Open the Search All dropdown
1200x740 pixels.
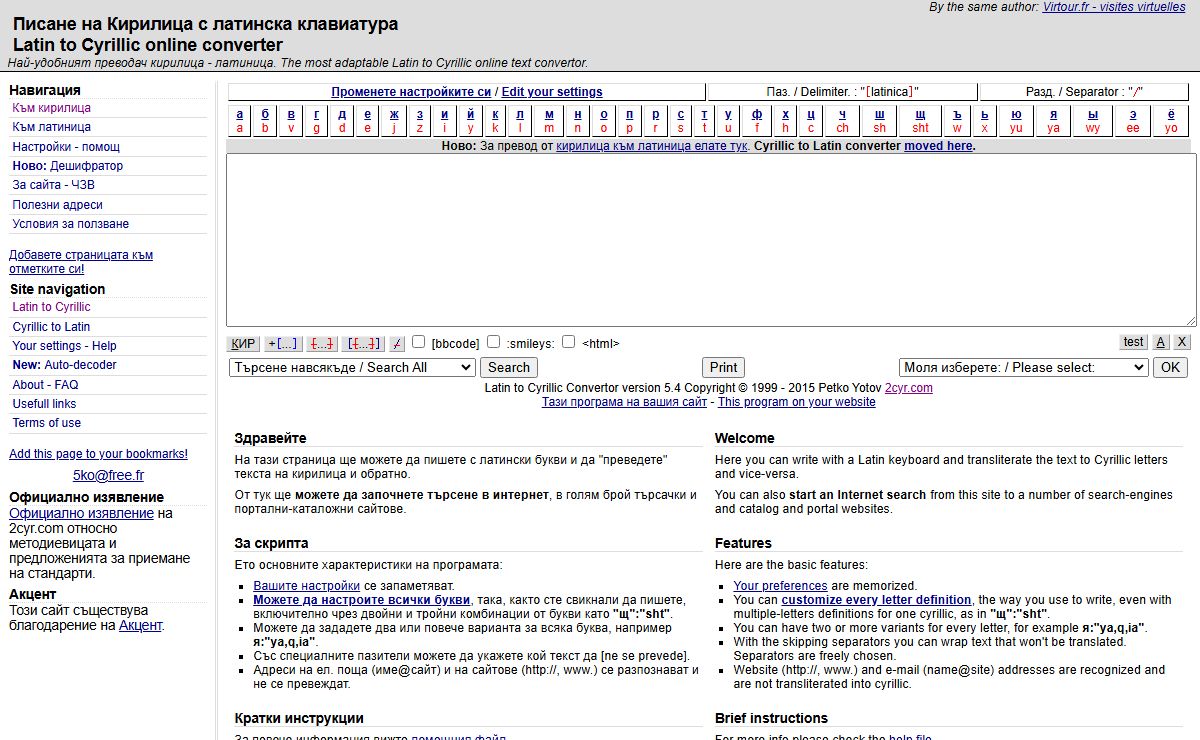[x=351, y=367]
